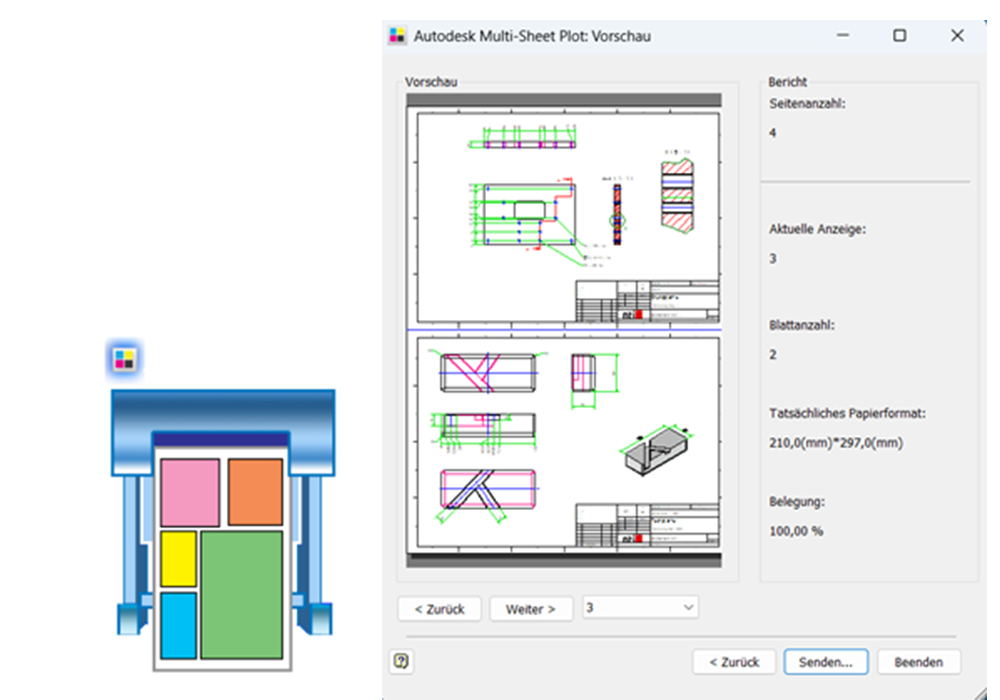The image size is (1000, 700).
Task: Click the isometric 3D part view in the lower sheet
Action: [656, 448]
